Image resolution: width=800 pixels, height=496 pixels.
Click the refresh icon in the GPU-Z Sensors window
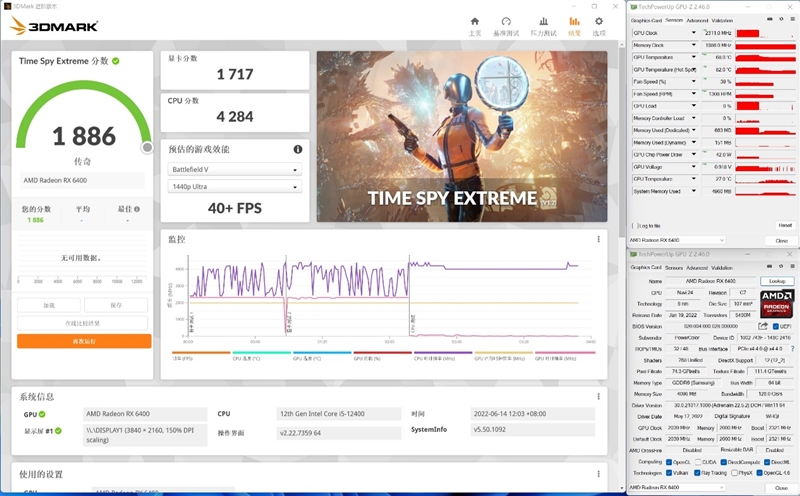pyautogui.click(x=781, y=19)
